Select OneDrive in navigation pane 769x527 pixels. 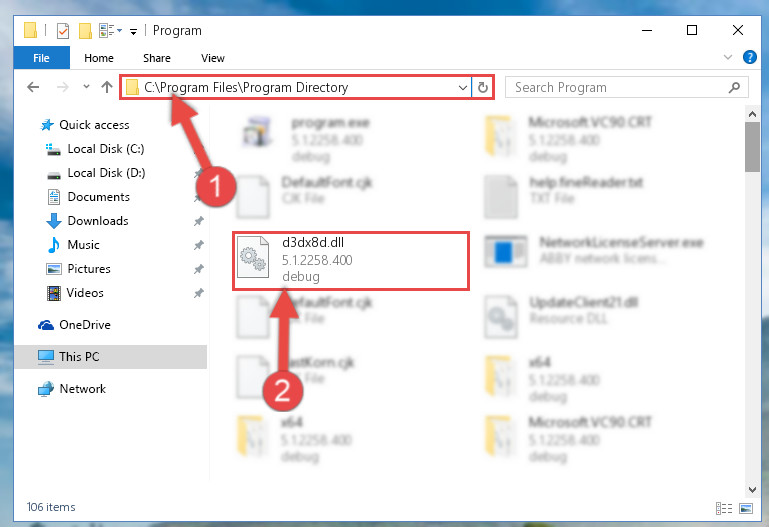(x=75, y=325)
